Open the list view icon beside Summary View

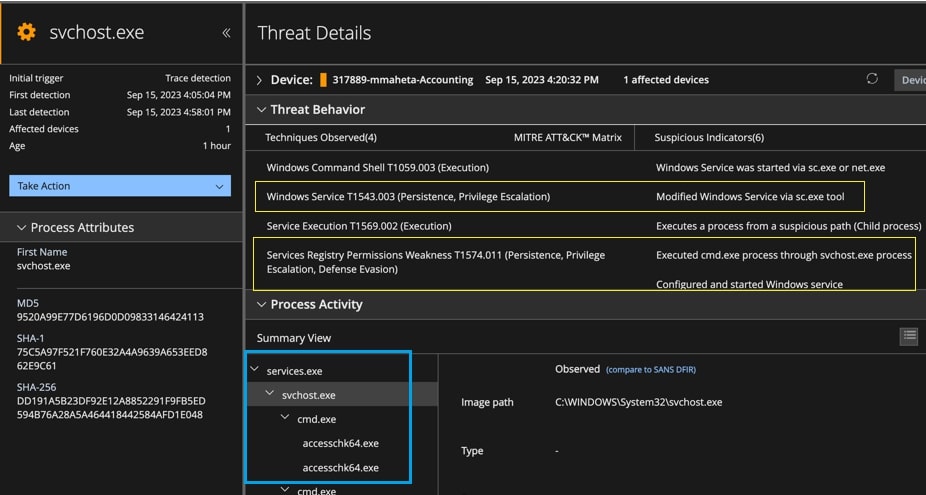(908, 336)
